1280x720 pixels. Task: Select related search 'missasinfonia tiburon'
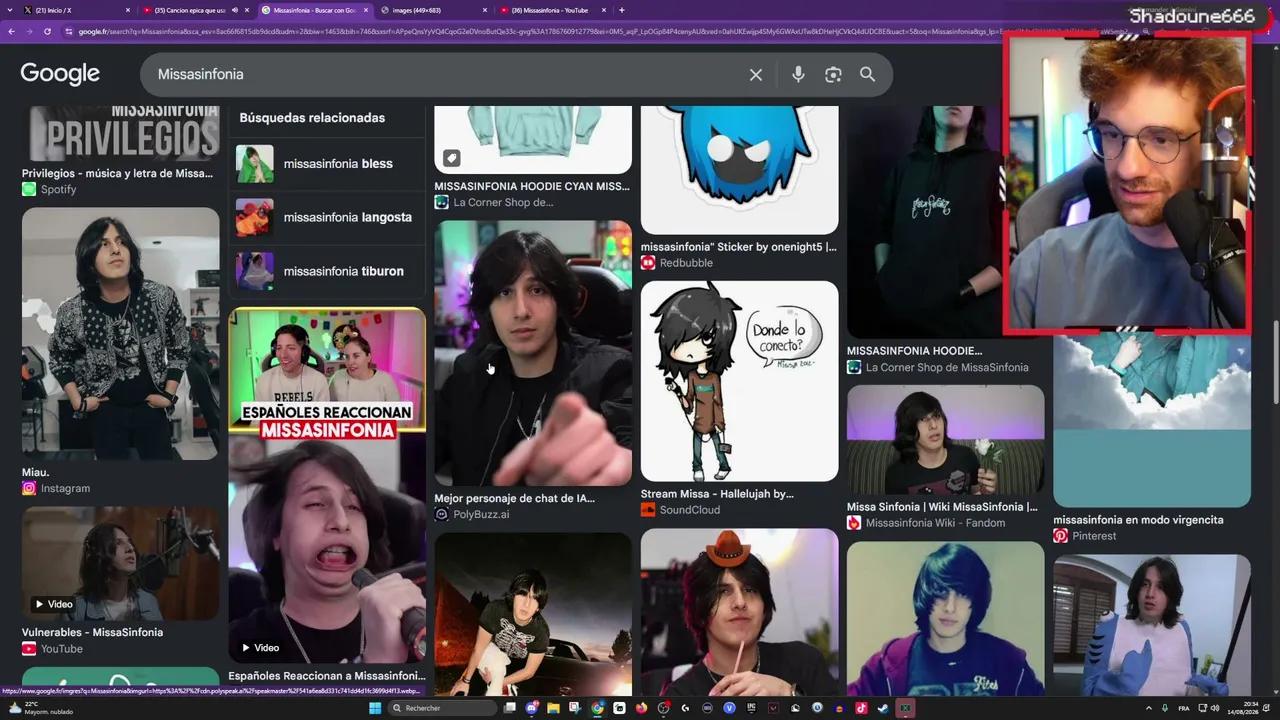point(327,271)
